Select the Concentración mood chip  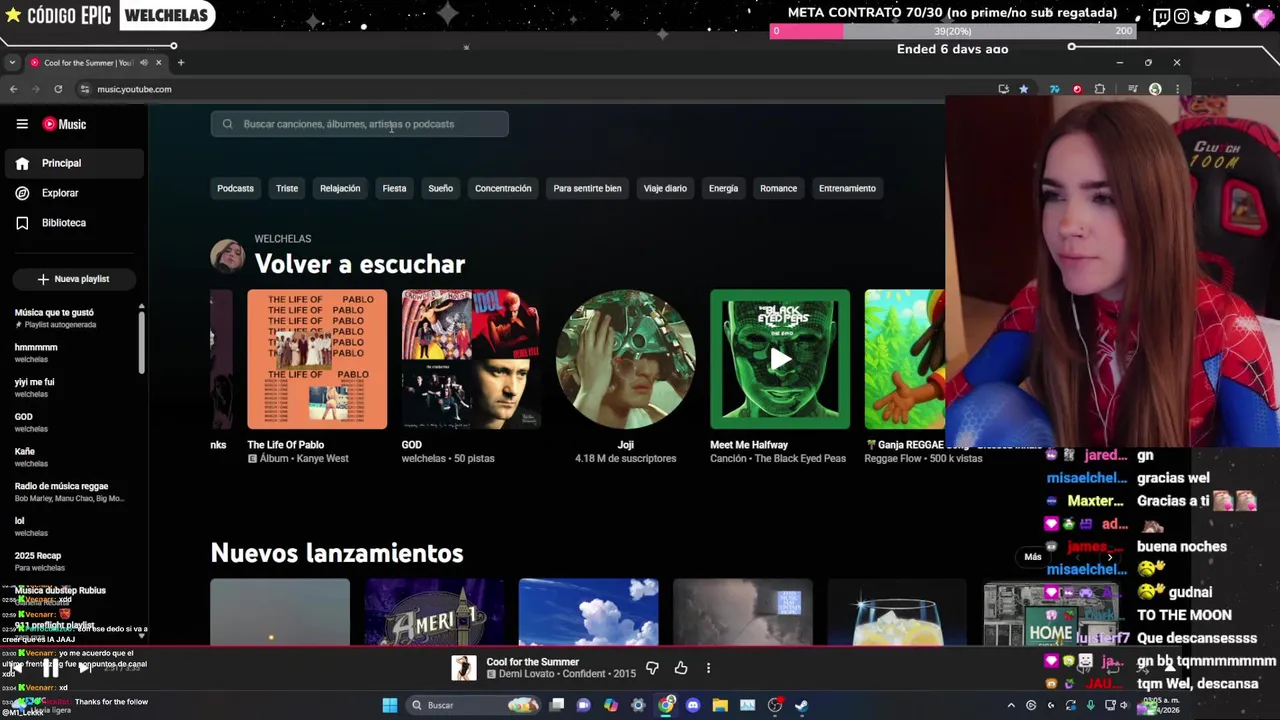point(503,188)
